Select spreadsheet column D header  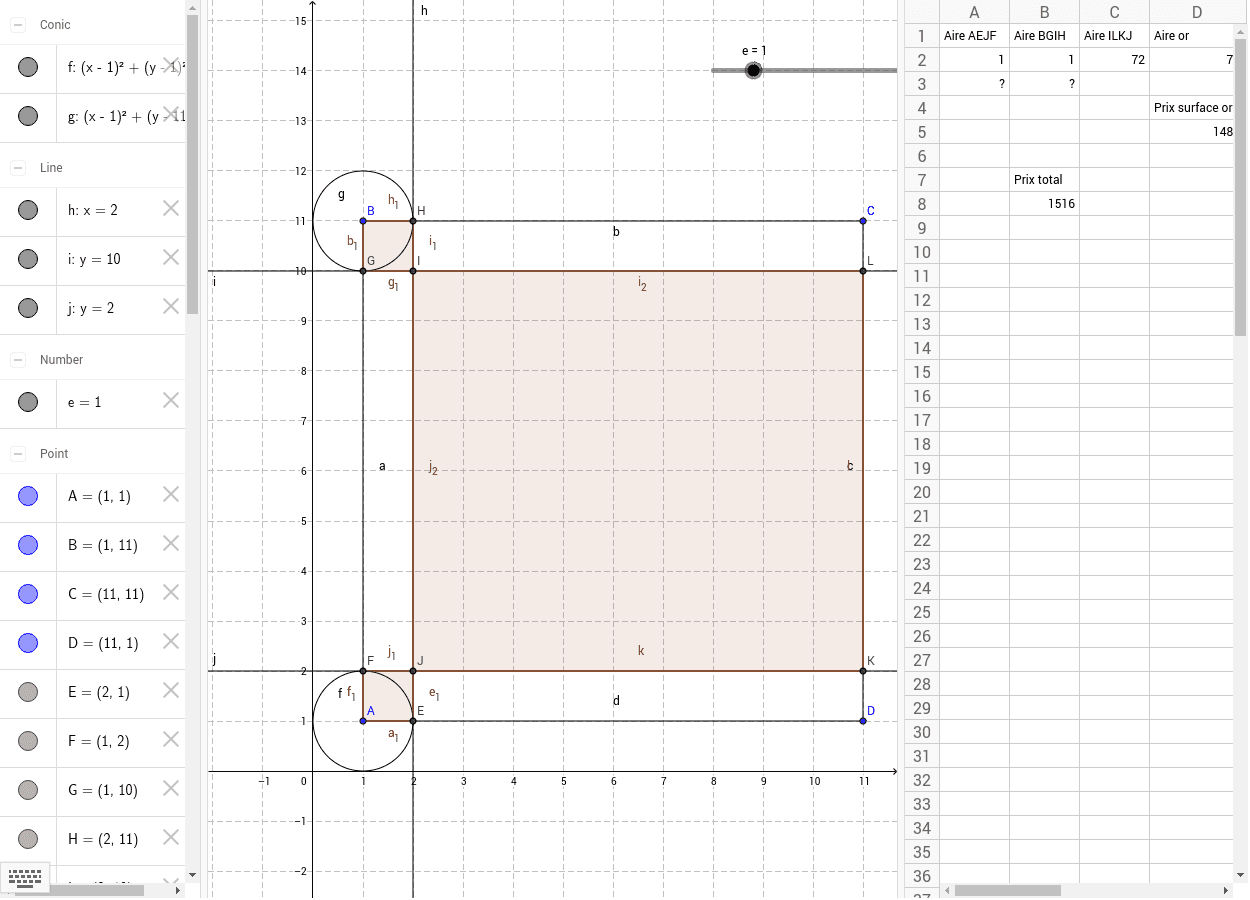tap(1191, 12)
